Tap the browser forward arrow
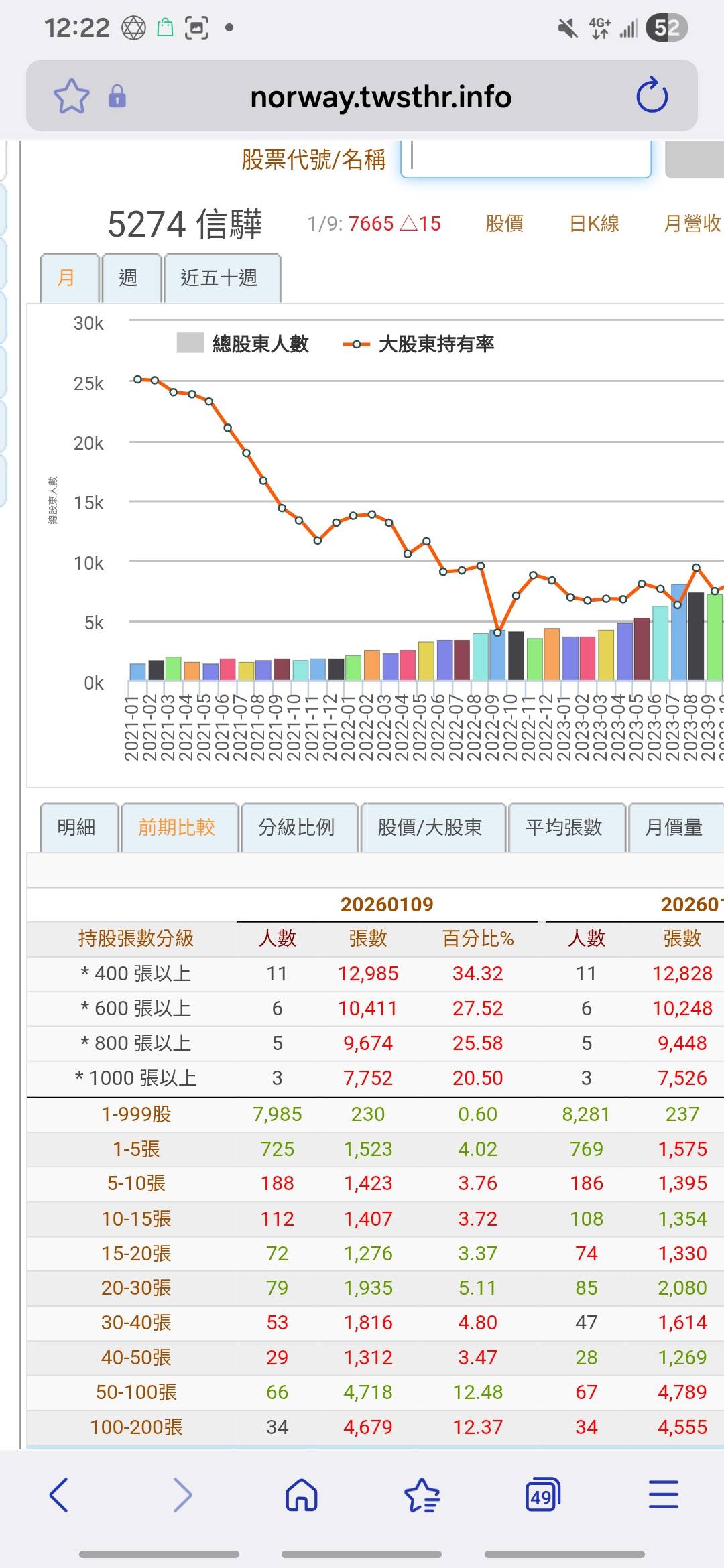Image resolution: width=724 pixels, height=1568 pixels. pos(182,1495)
